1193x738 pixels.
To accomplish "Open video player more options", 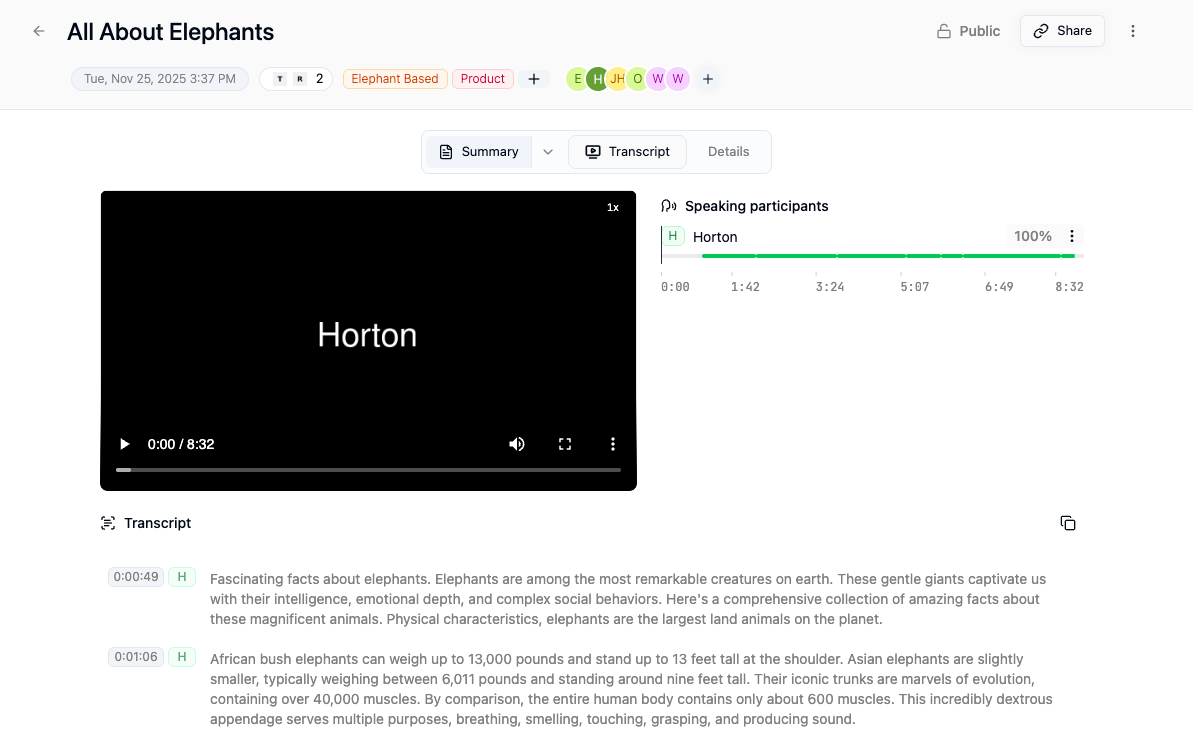I will [x=612, y=444].
